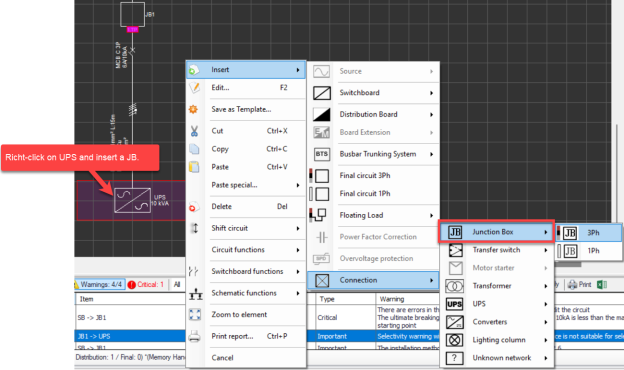Click the Transfer switch icon
Image resolution: width=624 pixels, height=370 pixels.
[x=455, y=250]
